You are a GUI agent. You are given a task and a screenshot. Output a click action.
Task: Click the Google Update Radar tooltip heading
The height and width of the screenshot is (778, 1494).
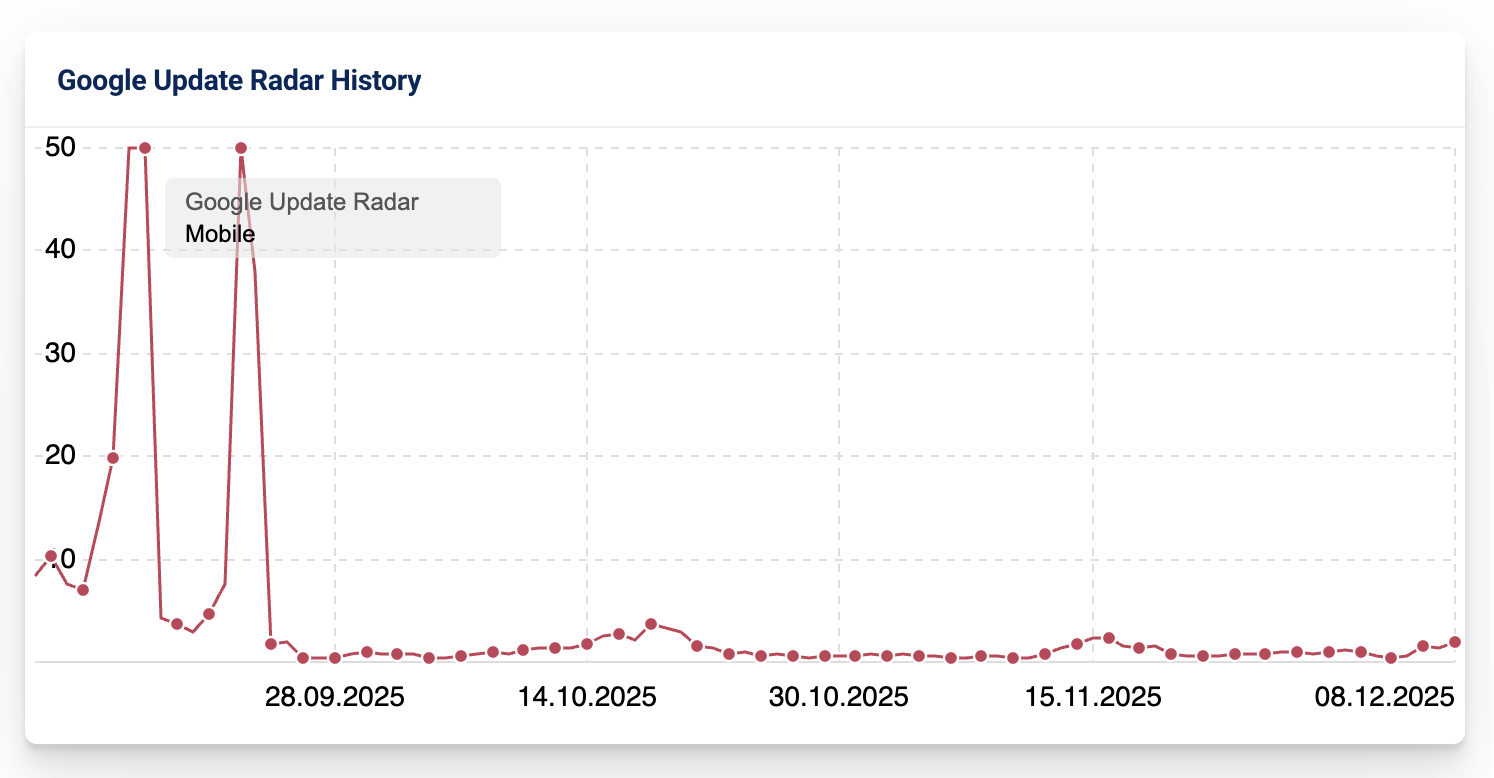point(302,202)
